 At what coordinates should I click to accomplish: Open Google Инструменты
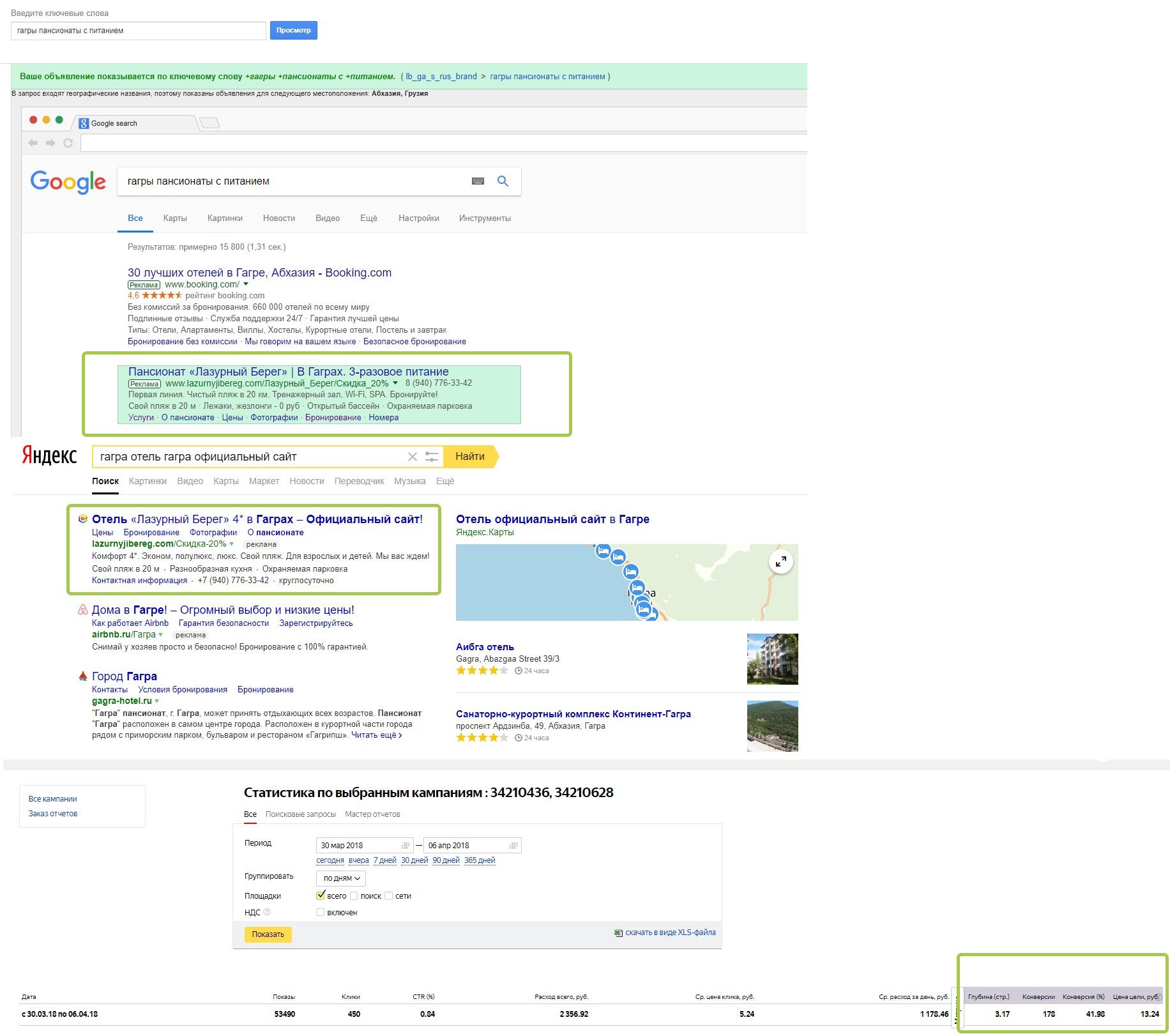pyautogui.click(x=485, y=218)
